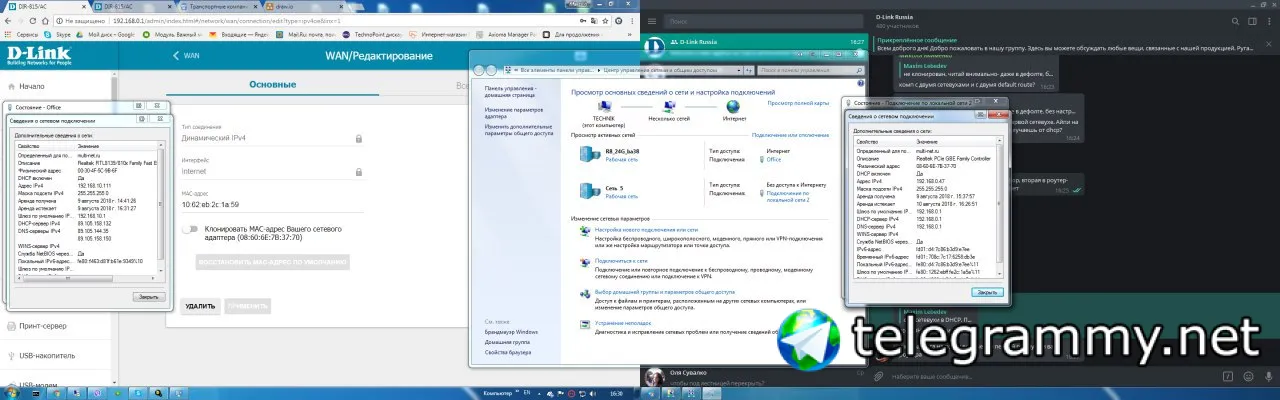Open Изменить дополнительные параметры общего доступа
Screen dimensions: 1280x400
519,130
